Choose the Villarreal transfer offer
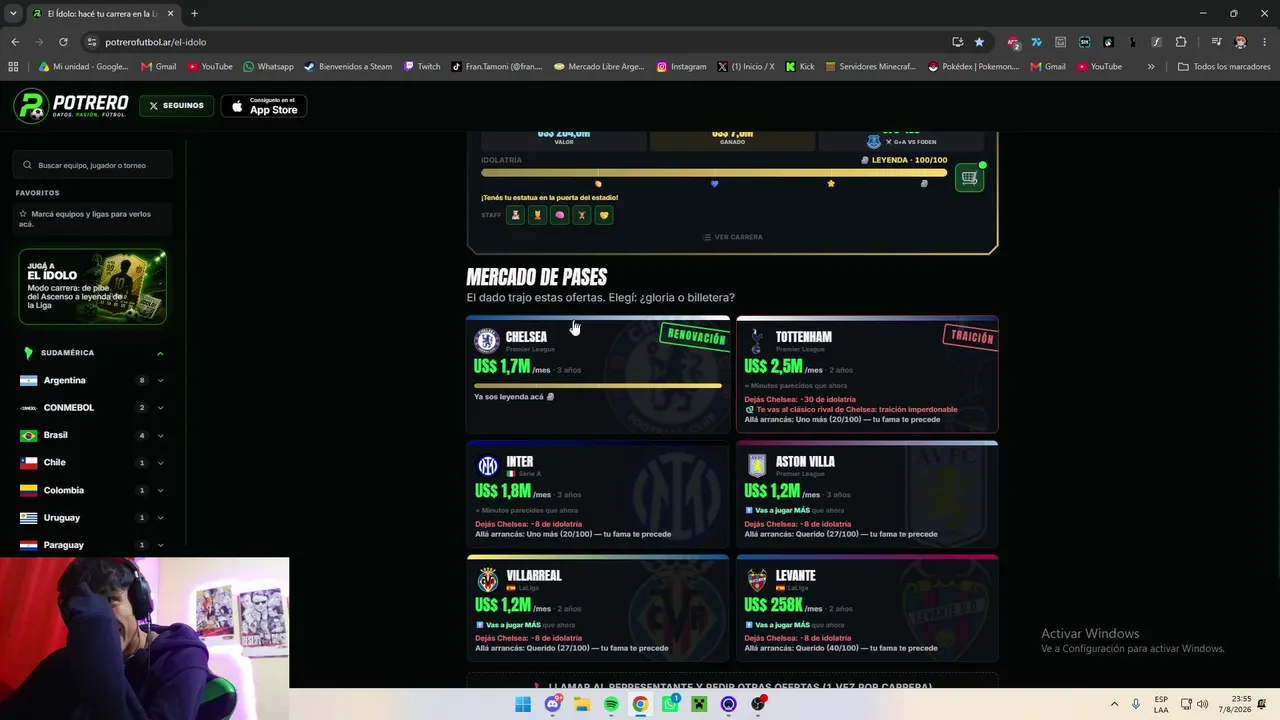 click(x=598, y=608)
